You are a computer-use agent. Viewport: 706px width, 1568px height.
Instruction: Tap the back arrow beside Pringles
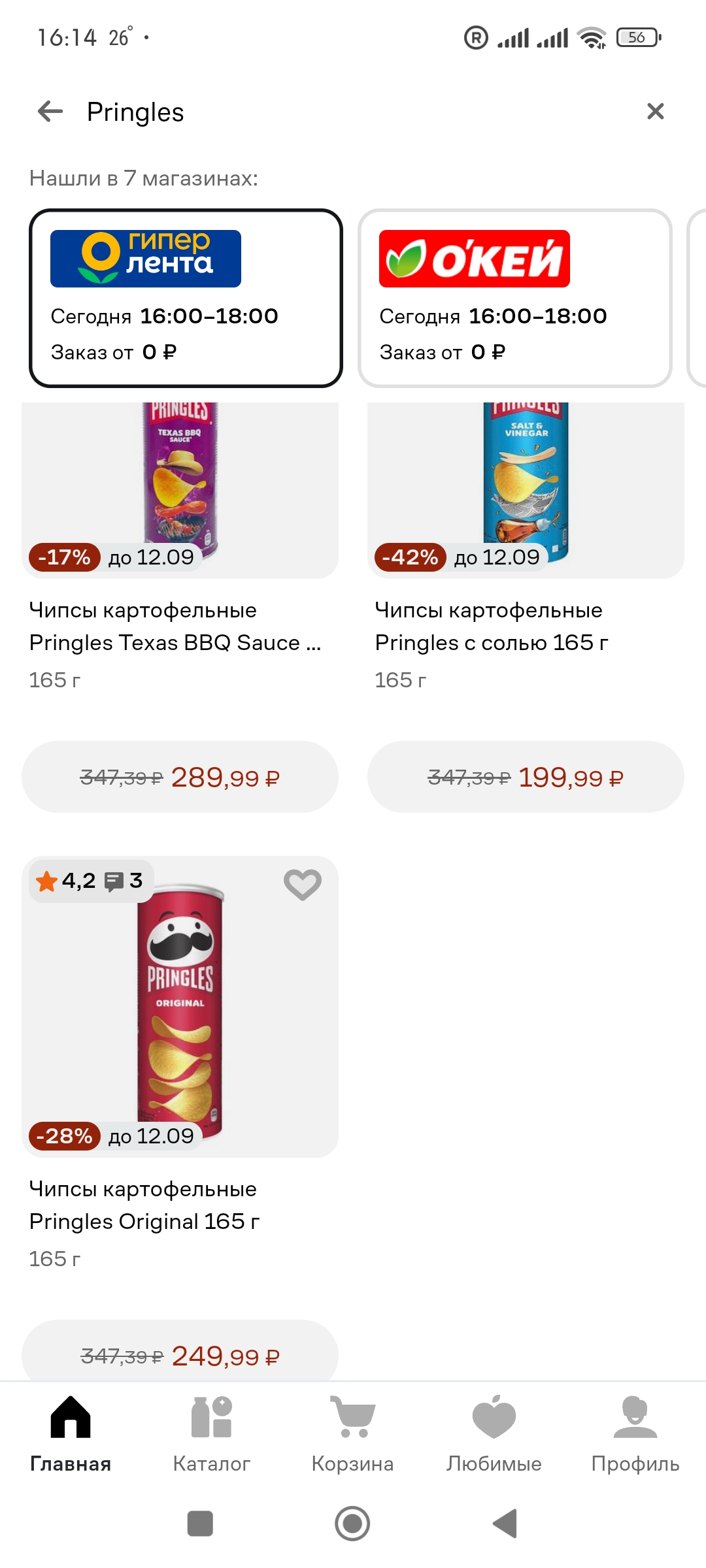click(x=50, y=112)
